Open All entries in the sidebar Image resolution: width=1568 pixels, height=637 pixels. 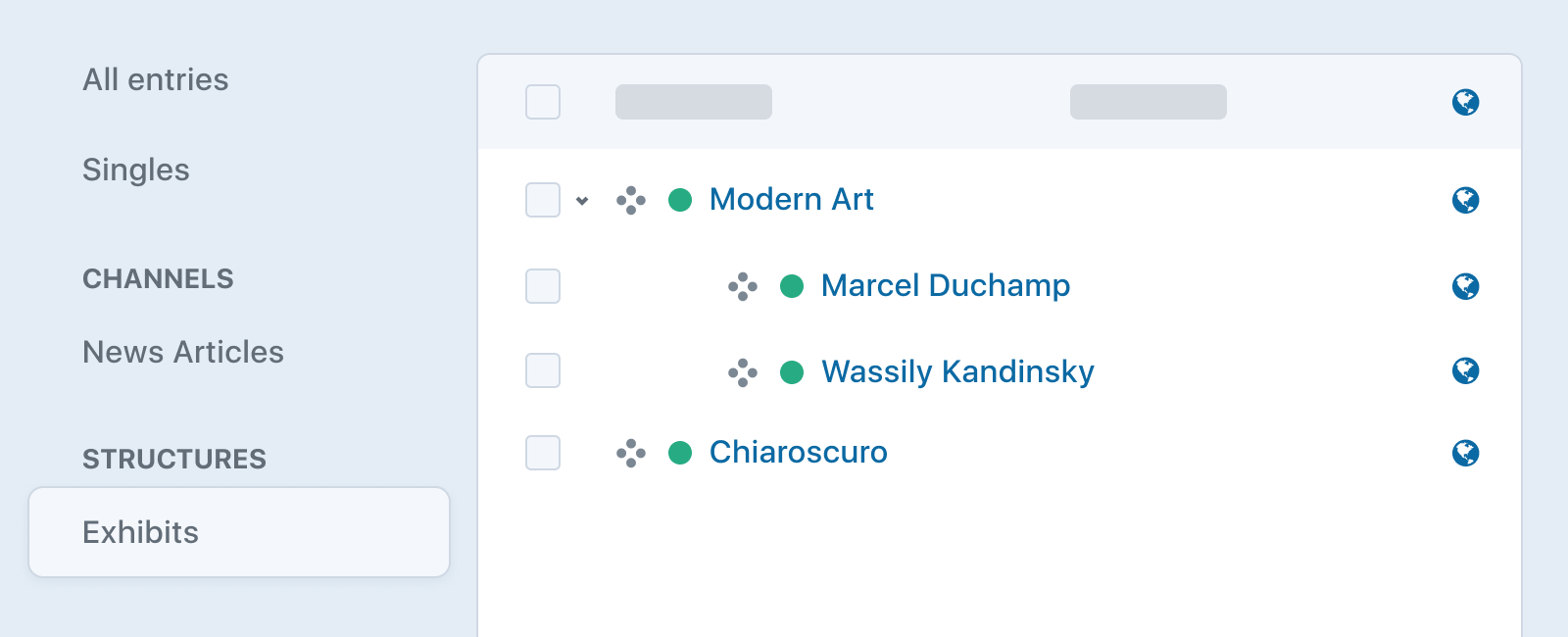[156, 79]
